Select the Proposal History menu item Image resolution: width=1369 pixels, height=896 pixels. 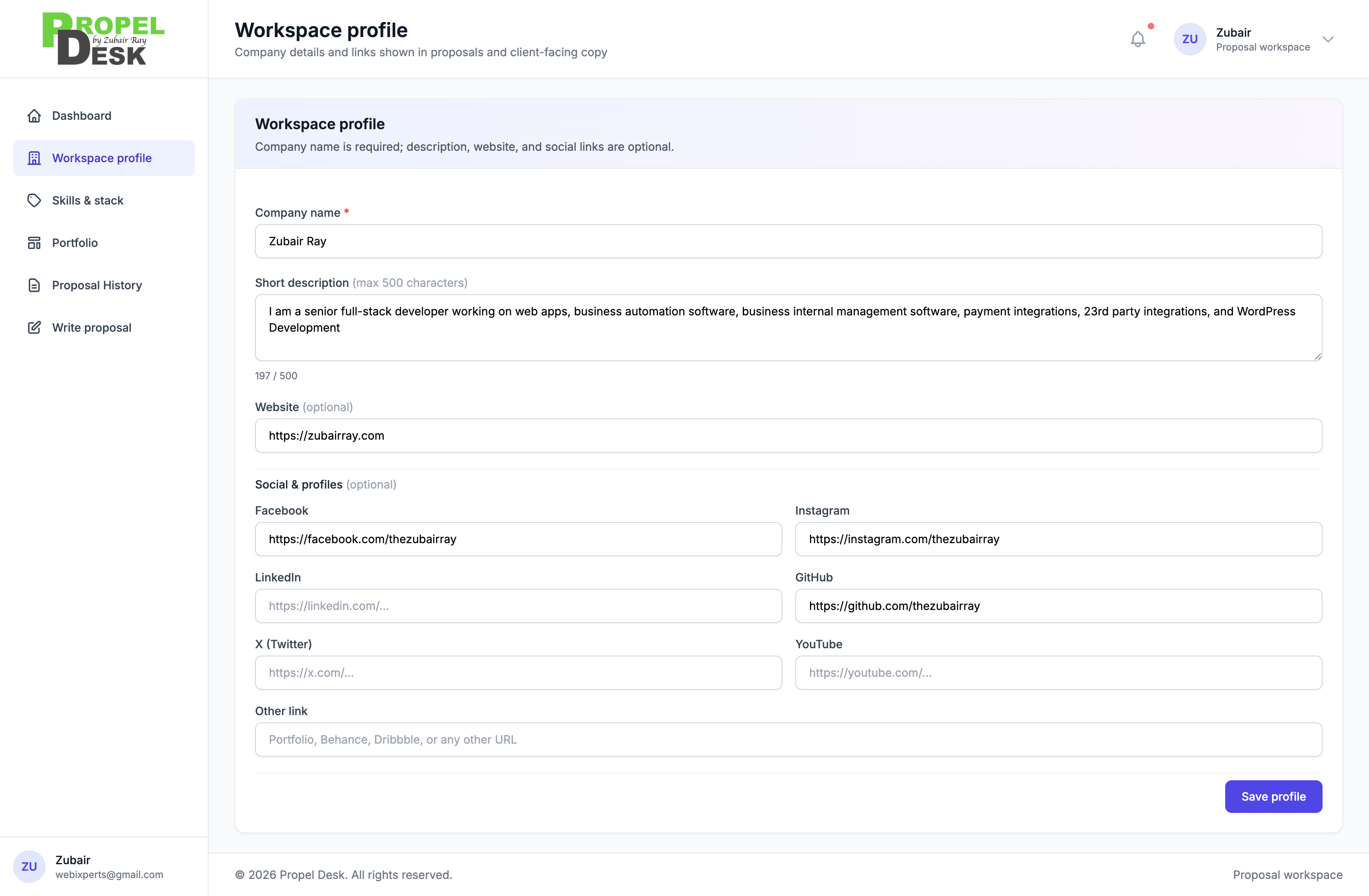(97, 285)
